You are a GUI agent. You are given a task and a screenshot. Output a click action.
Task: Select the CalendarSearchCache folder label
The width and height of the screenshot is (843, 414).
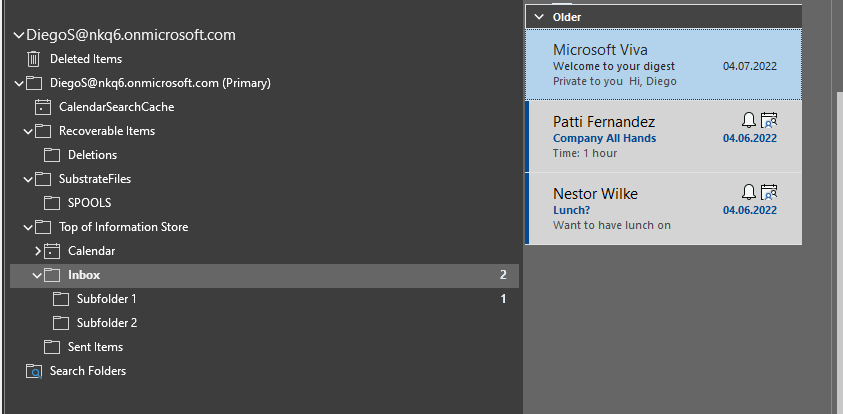click(x=117, y=107)
